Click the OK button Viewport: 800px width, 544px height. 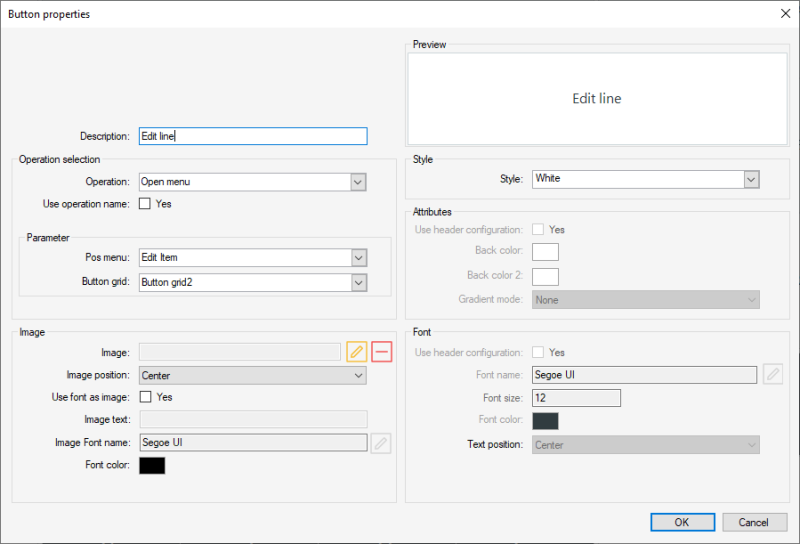pyautogui.click(x=682, y=522)
